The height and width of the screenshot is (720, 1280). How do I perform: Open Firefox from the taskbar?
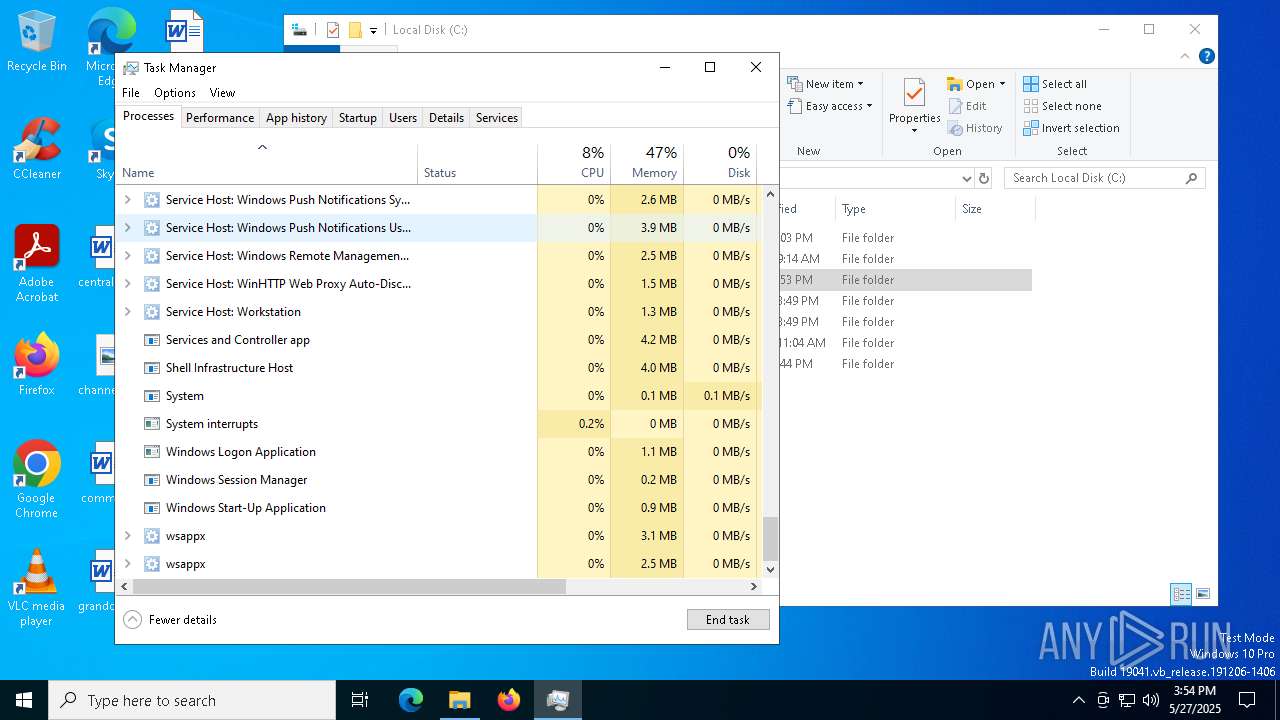(x=508, y=700)
